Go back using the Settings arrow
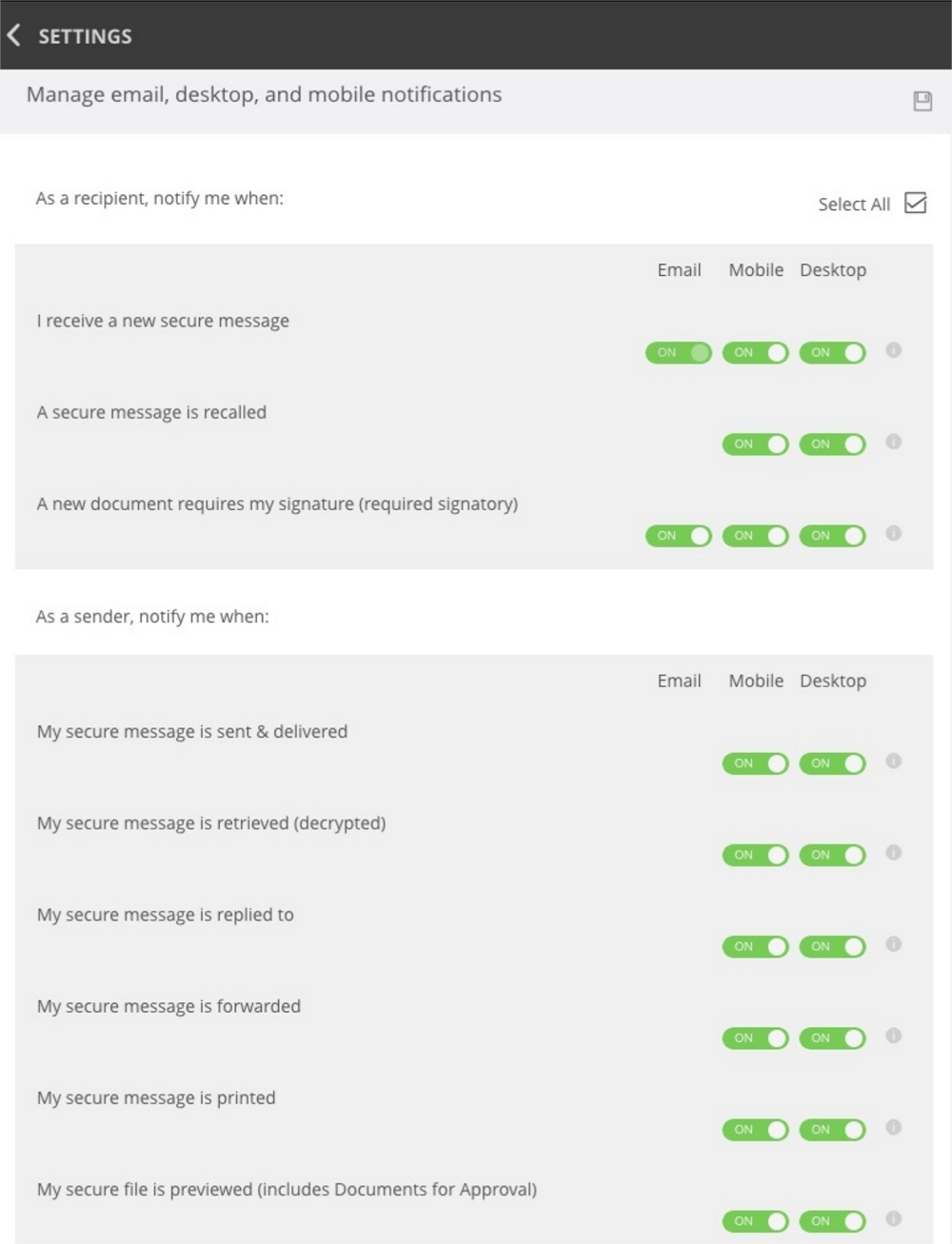 tap(13, 36)
